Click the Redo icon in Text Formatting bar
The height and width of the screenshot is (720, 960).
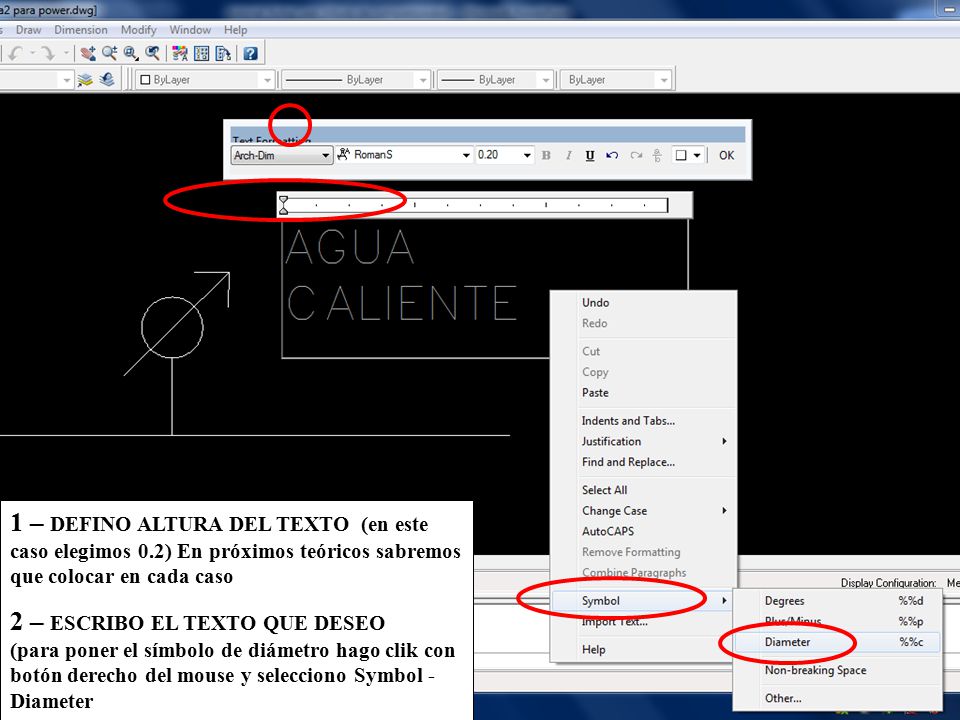coord(636,155)
